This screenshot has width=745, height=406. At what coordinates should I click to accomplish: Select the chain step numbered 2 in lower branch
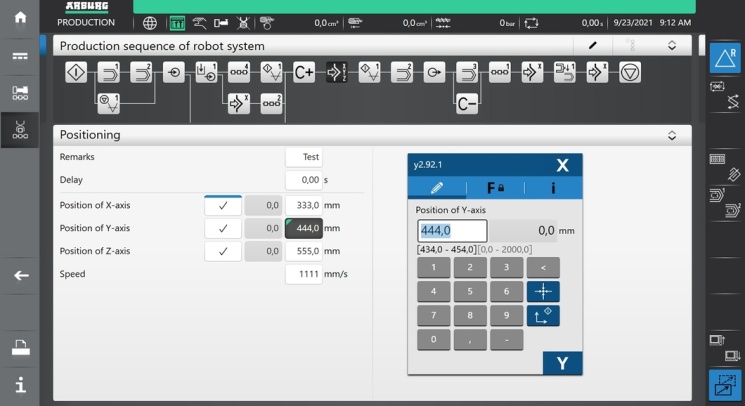(x=271, y=104)
